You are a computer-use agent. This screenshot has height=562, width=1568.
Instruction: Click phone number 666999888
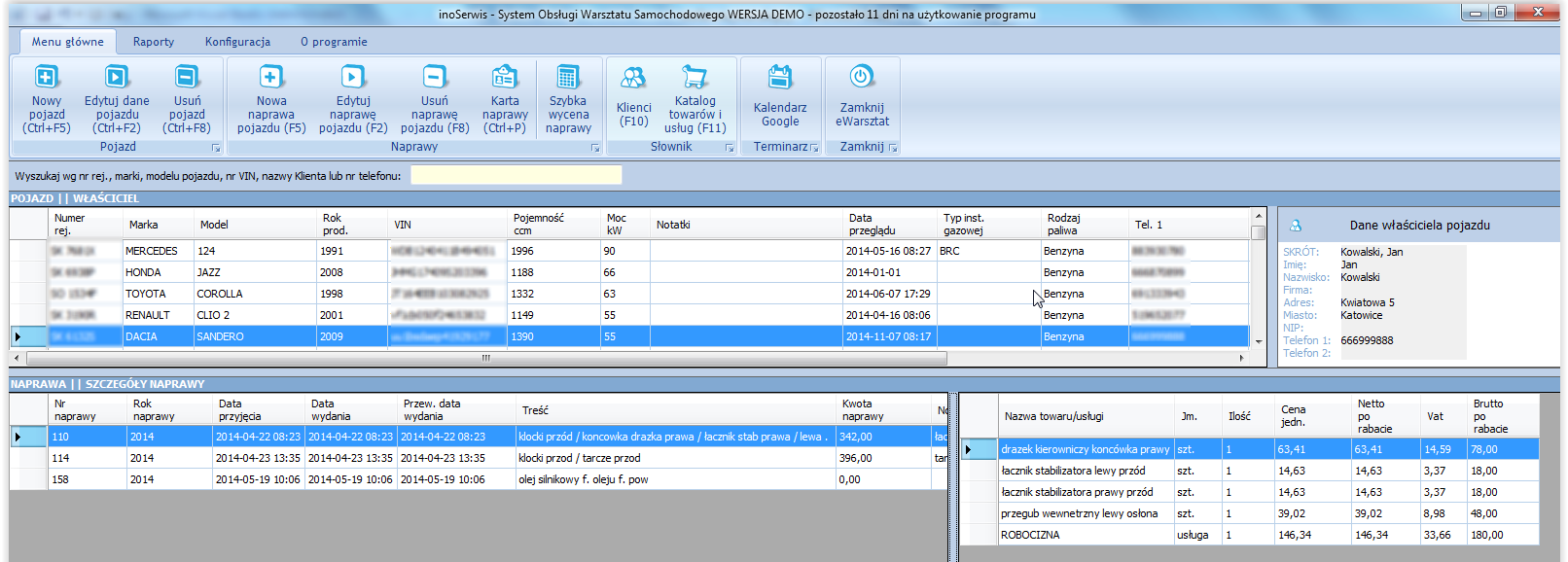[x=1367, y=340]
